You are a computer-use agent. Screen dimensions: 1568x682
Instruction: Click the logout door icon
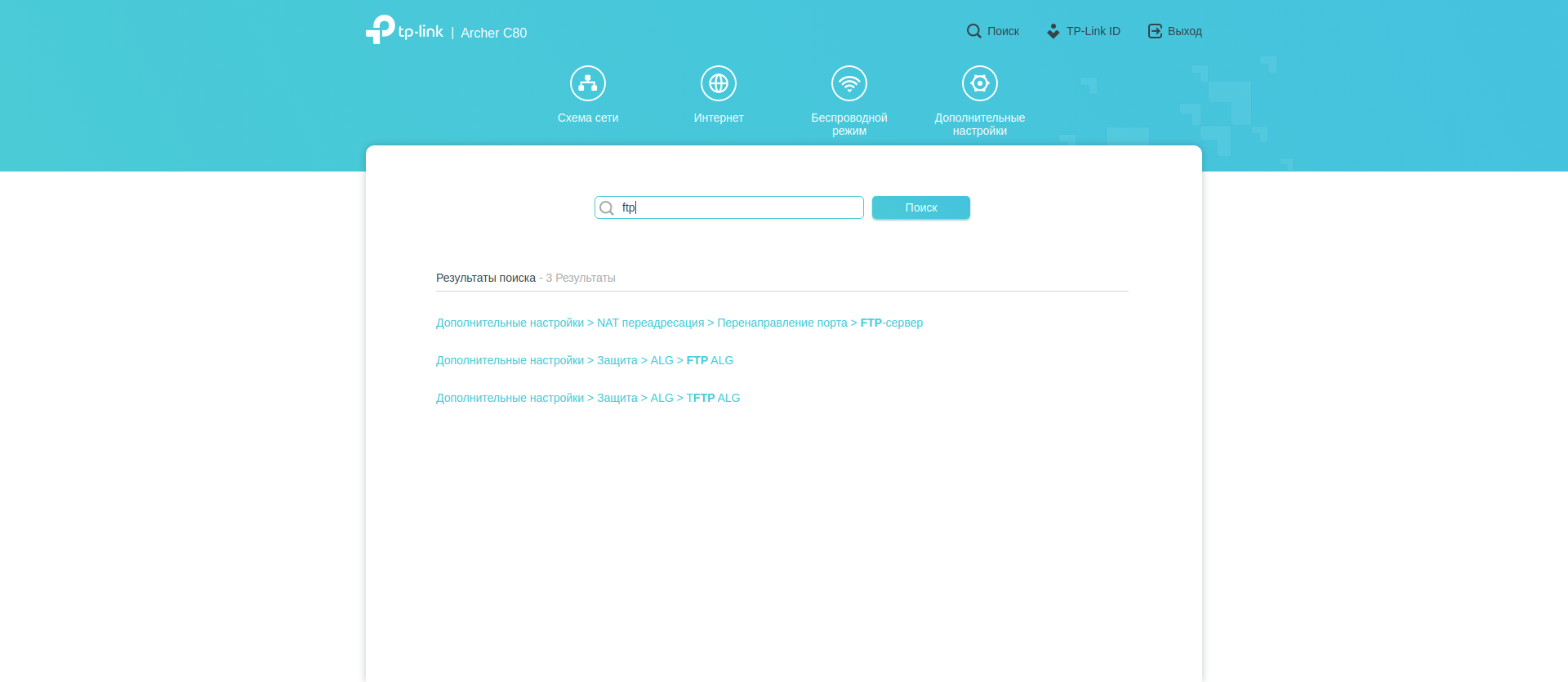[1155, 31]
